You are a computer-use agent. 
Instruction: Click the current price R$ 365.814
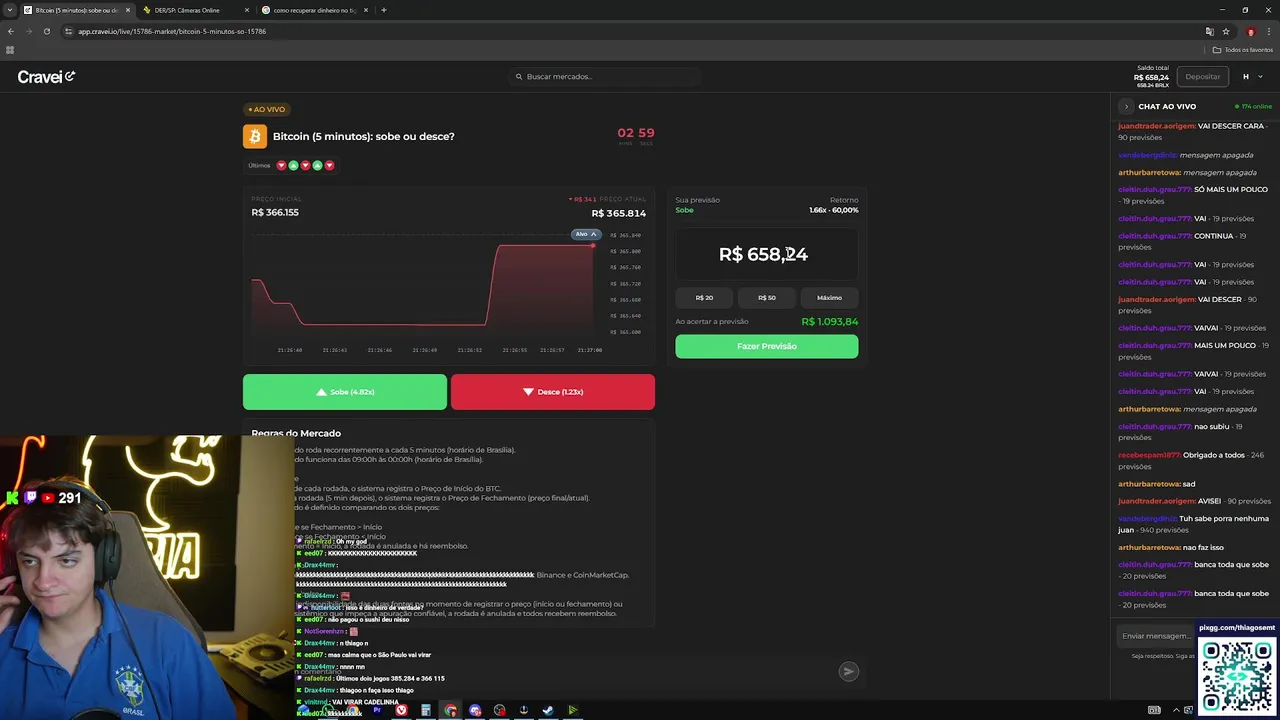pyautogui.click(x=619, y=213)
